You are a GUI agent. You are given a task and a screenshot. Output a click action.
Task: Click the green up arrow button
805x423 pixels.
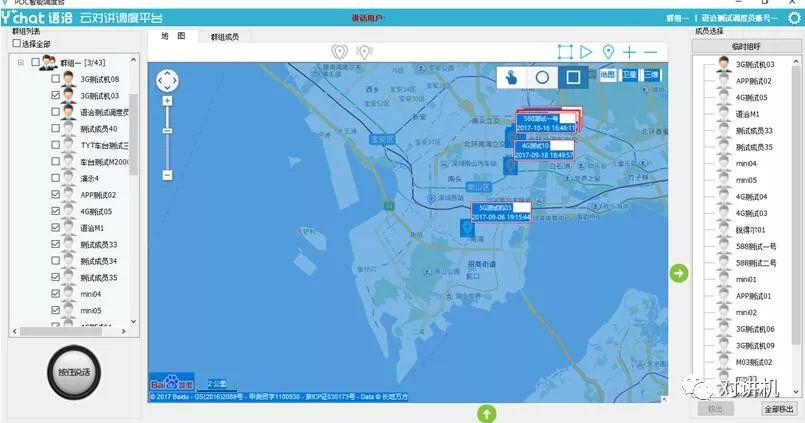click(x=487, y=414)
